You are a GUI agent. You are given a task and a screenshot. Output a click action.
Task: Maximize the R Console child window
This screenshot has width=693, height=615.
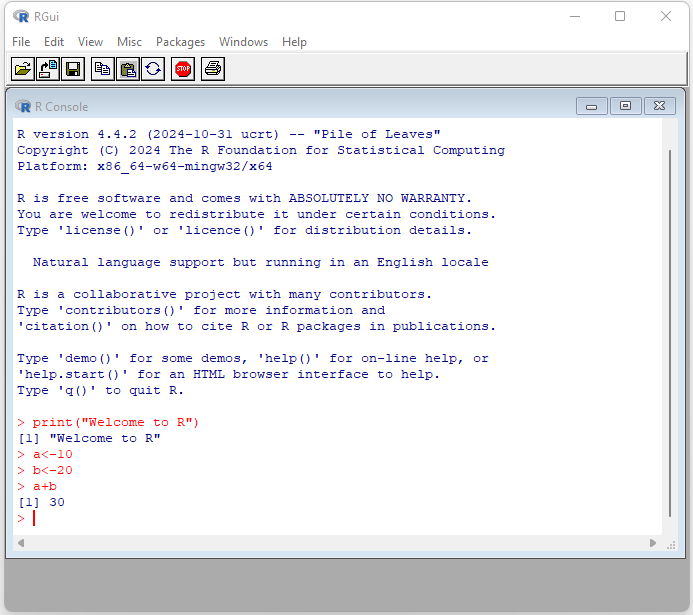tap(625, 106)
